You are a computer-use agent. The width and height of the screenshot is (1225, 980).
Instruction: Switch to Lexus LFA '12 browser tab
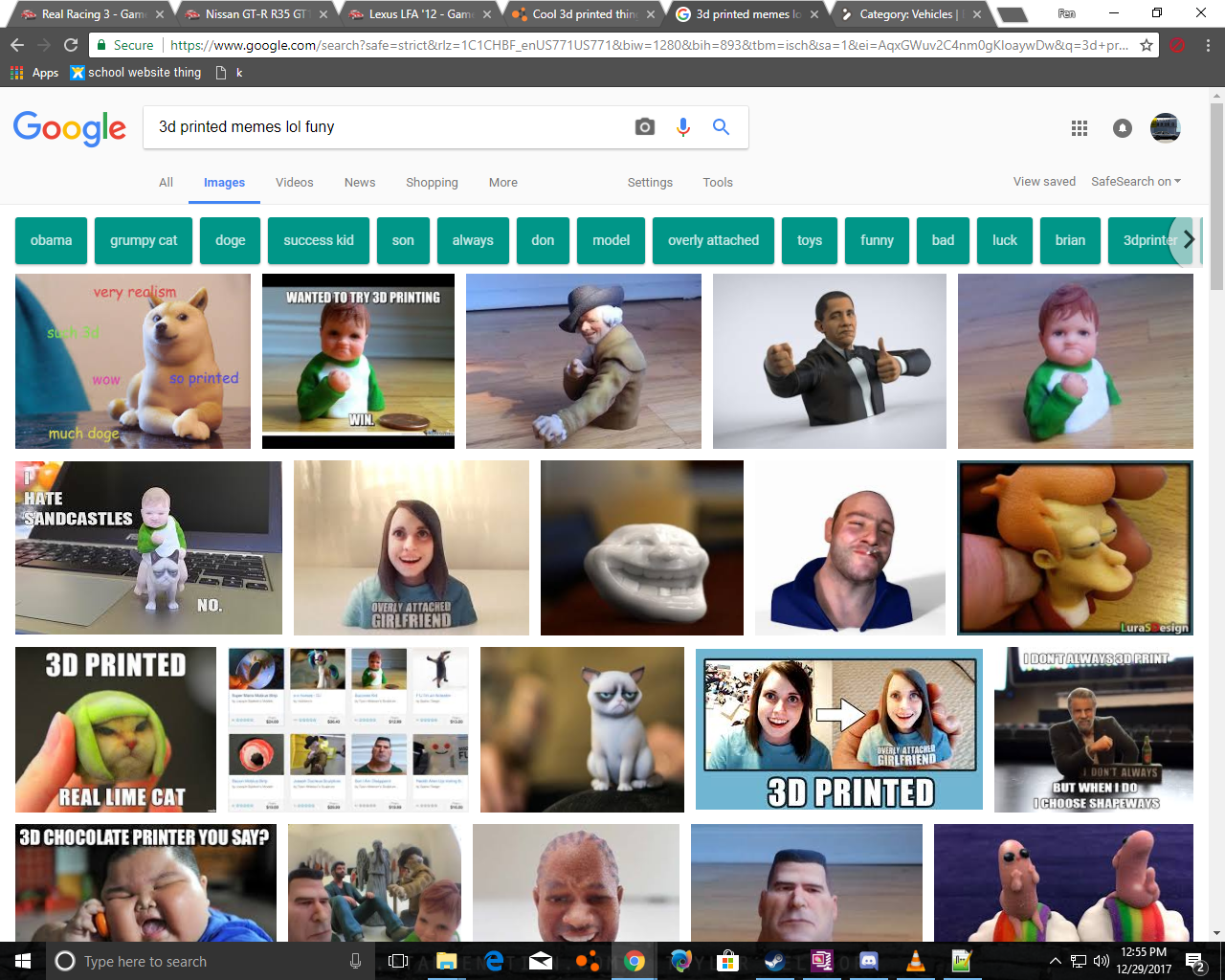(419, 14)
